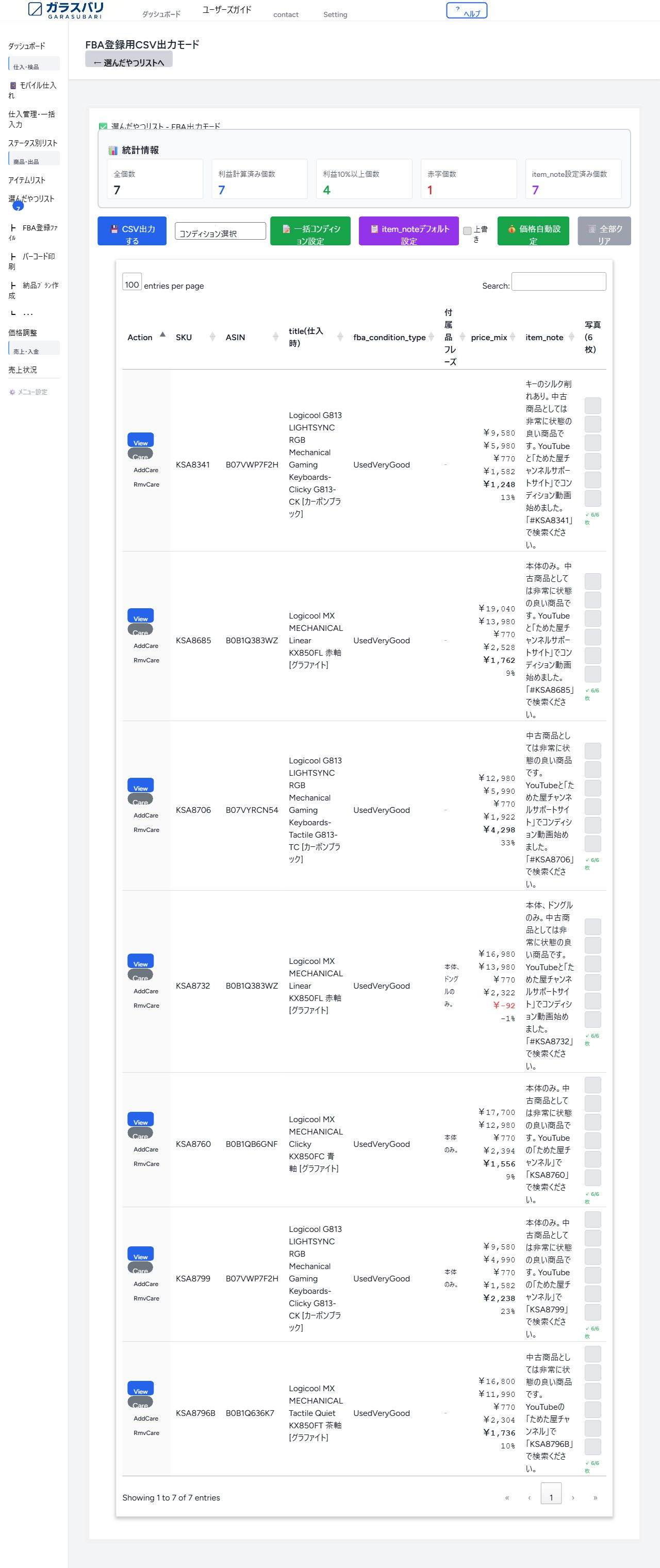Click View for SKU KSA8341

click(x=141, y=440)
